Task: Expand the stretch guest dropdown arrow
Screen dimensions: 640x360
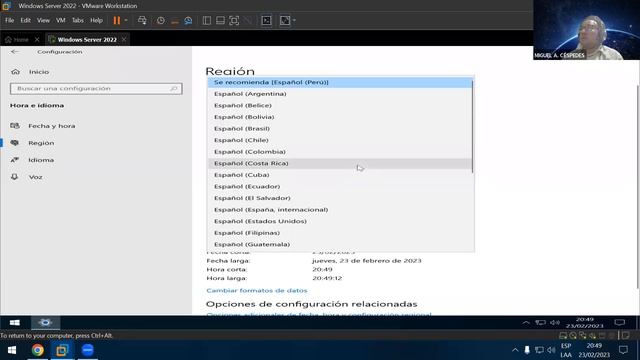Action: point(294,20)
